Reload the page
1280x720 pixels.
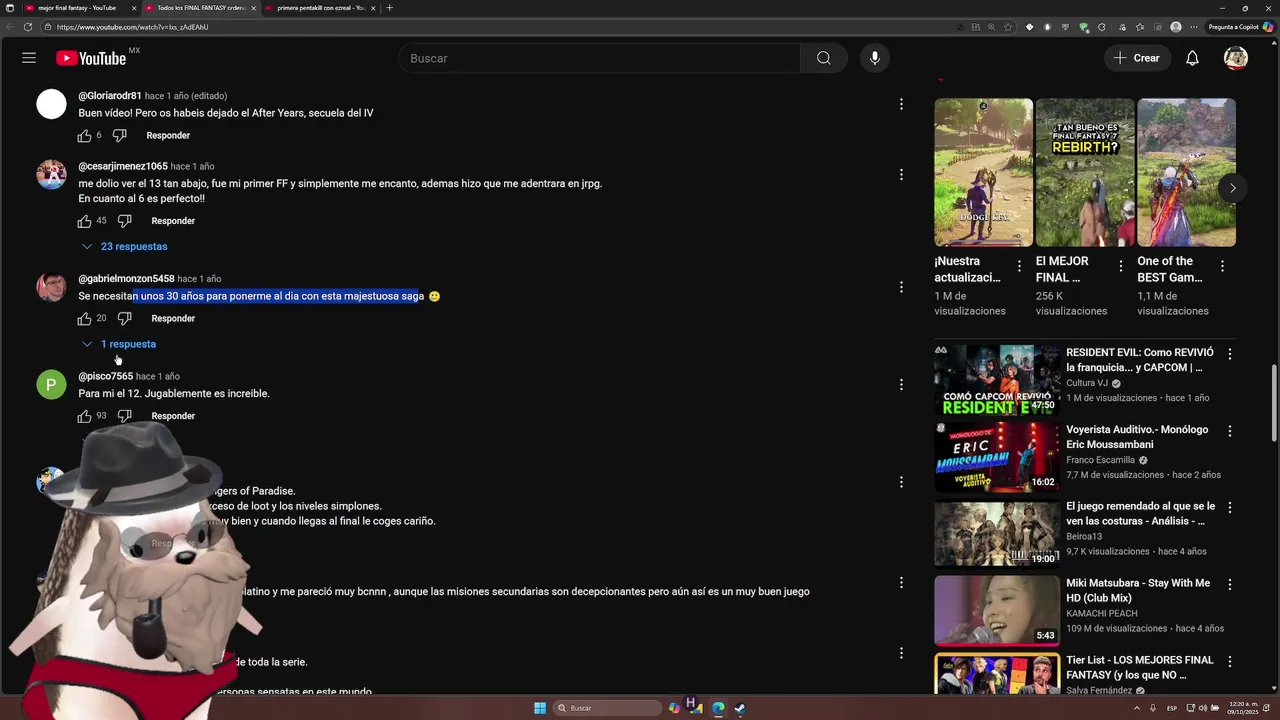[27, 27]
